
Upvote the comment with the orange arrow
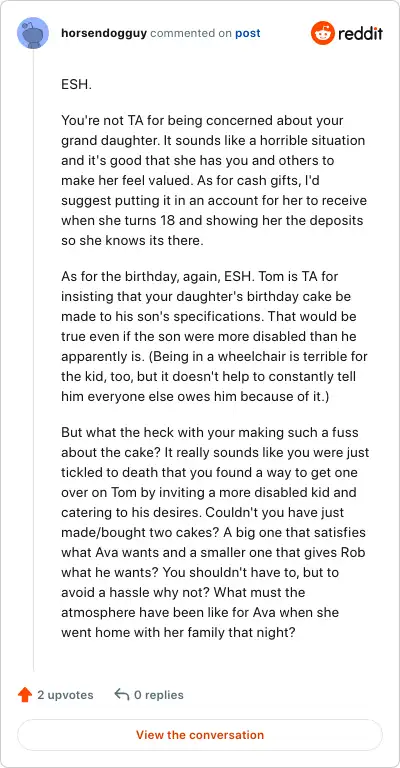24,695
